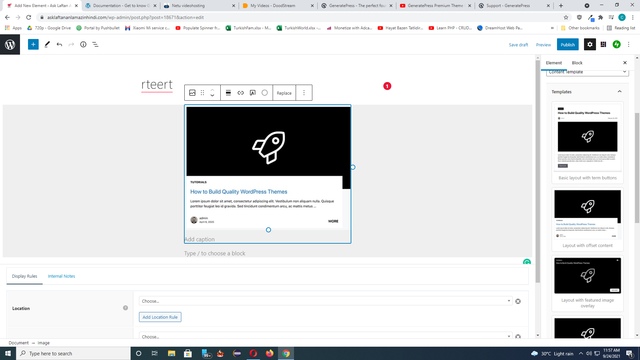Open Other bookmarks folder
Screen dimensions: 640x360
[580, 28]
